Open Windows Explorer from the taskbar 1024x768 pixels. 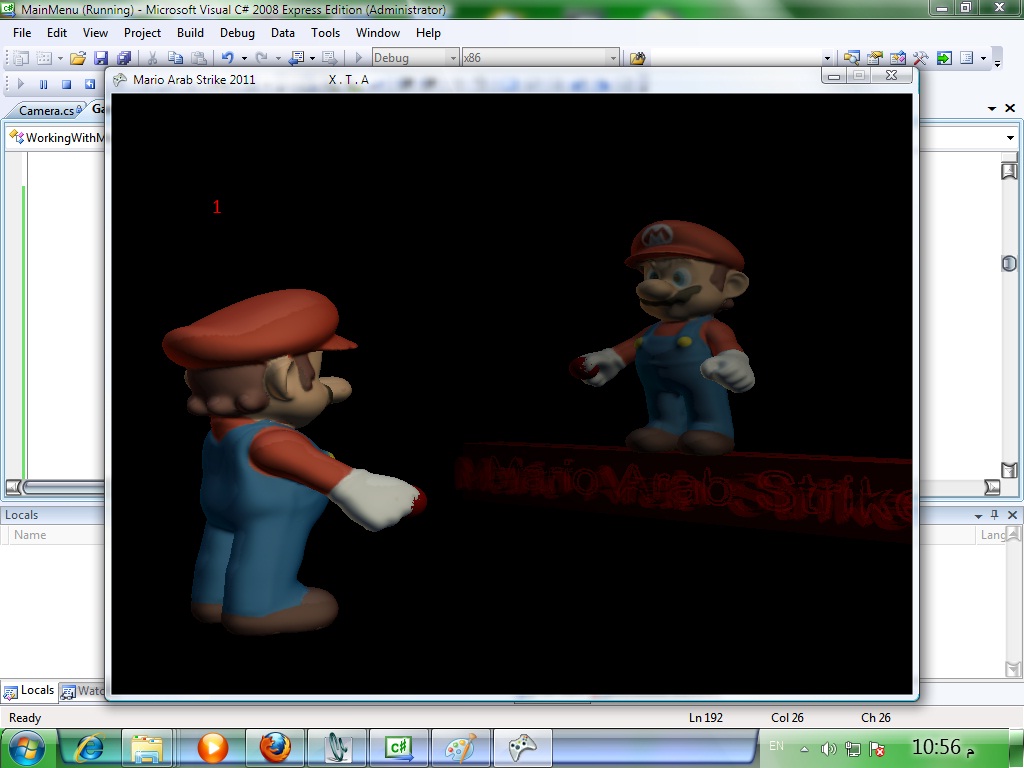click(146, 748)
